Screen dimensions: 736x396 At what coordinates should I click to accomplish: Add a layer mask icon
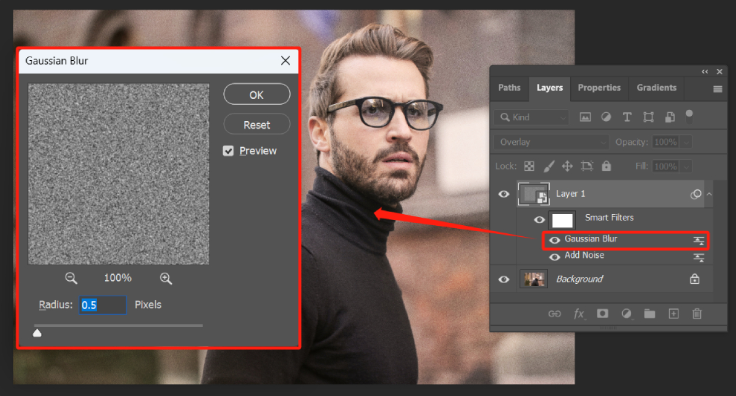tap(602, 313)
